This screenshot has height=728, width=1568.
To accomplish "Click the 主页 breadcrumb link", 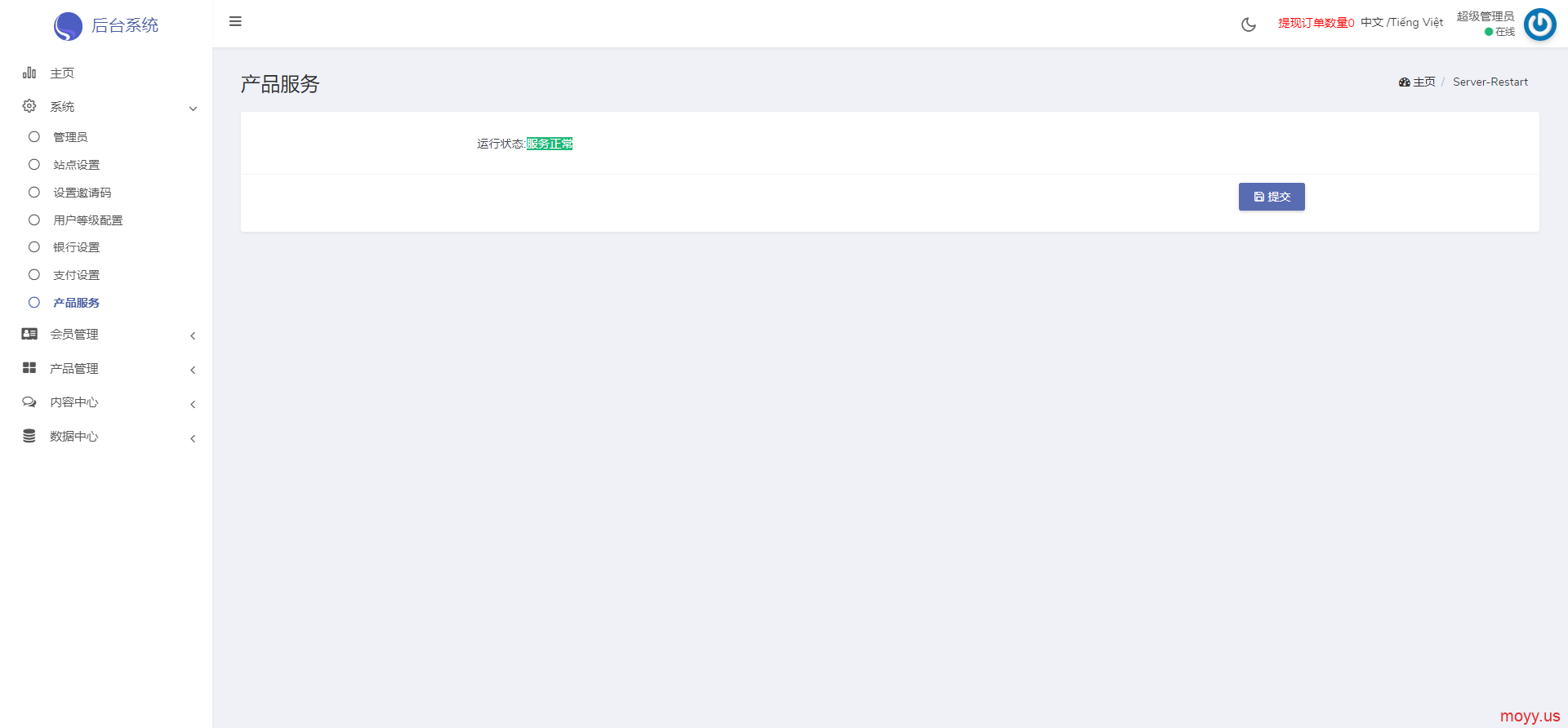I will (1418, 82).
